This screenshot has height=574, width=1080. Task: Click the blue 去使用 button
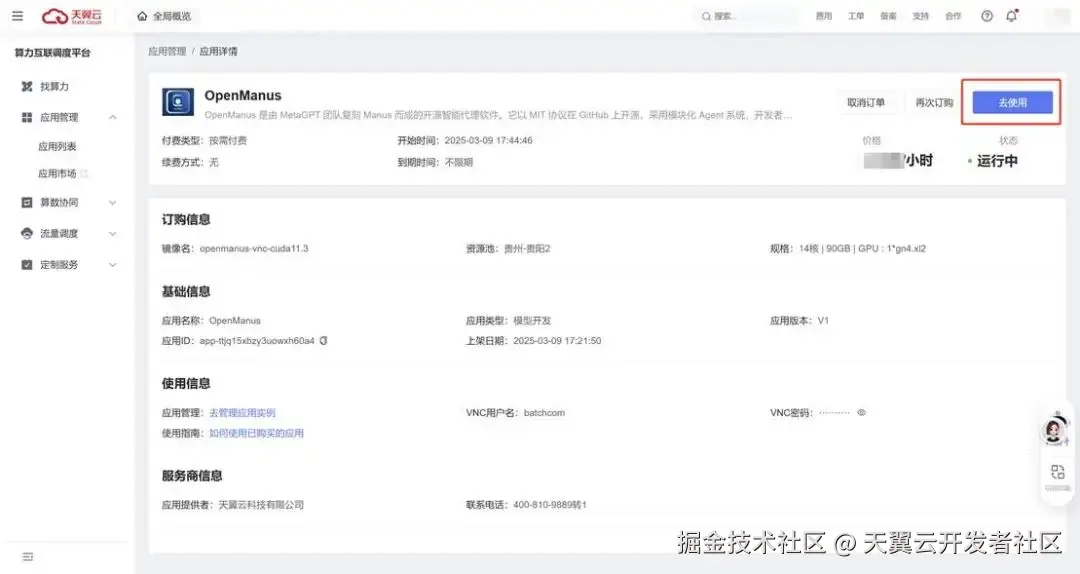(1012, 103)
